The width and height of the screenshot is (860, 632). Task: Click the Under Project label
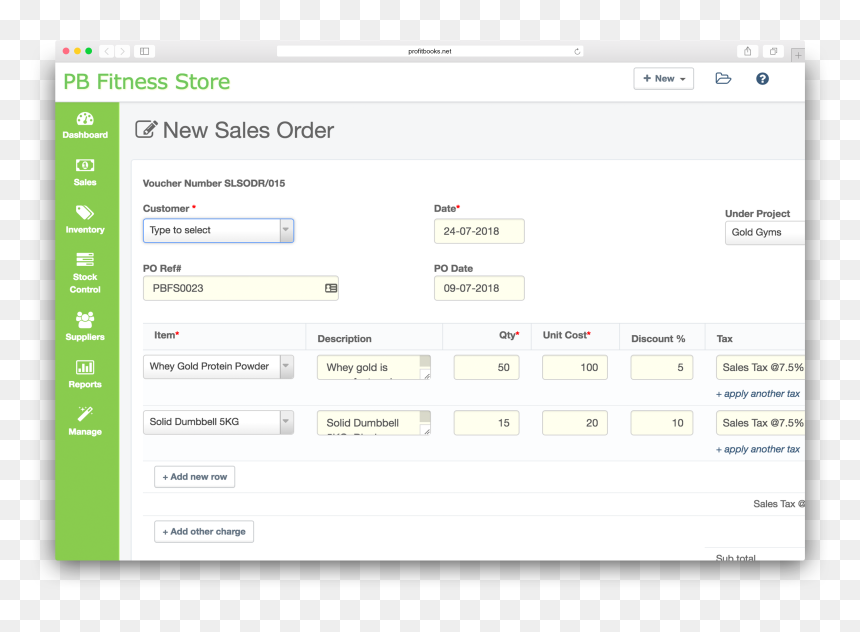pyautogui.click(x=757, y=213)
